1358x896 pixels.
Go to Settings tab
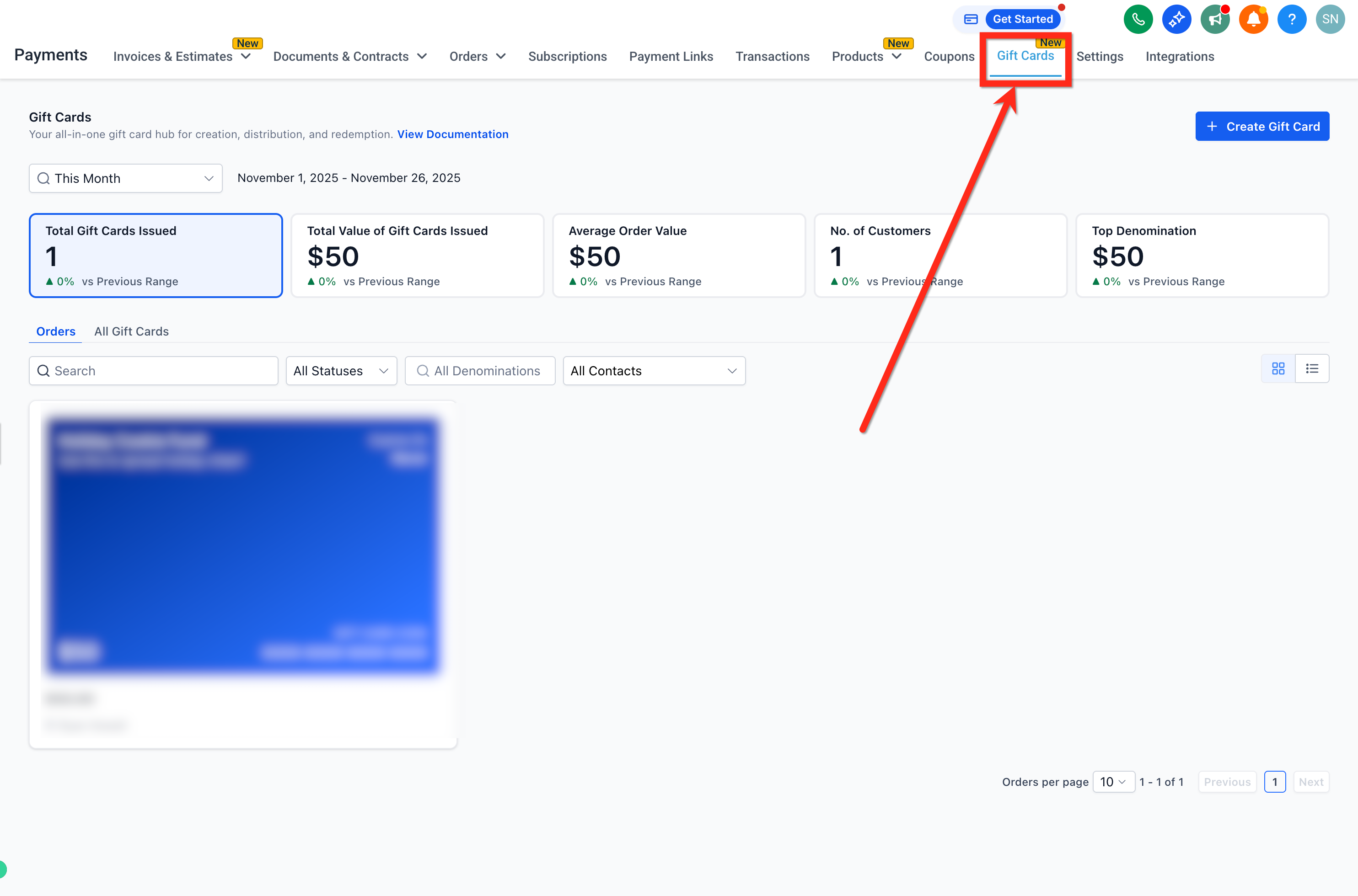coord(1100,57)
